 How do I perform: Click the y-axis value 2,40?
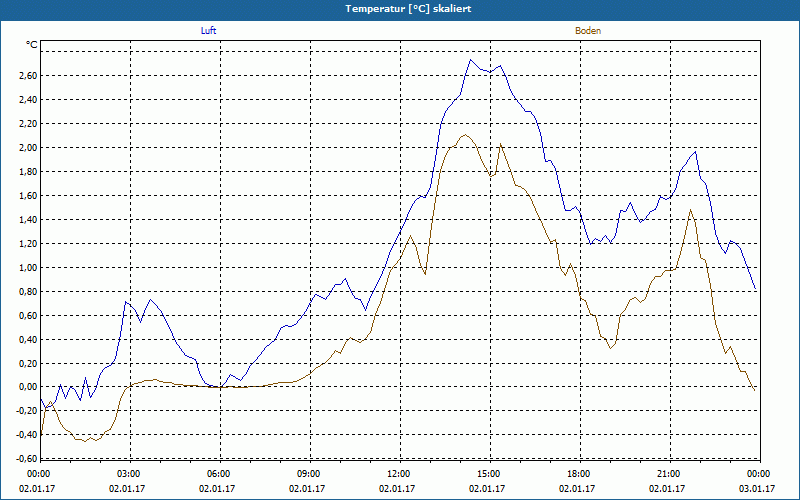[x=29, y=99]
